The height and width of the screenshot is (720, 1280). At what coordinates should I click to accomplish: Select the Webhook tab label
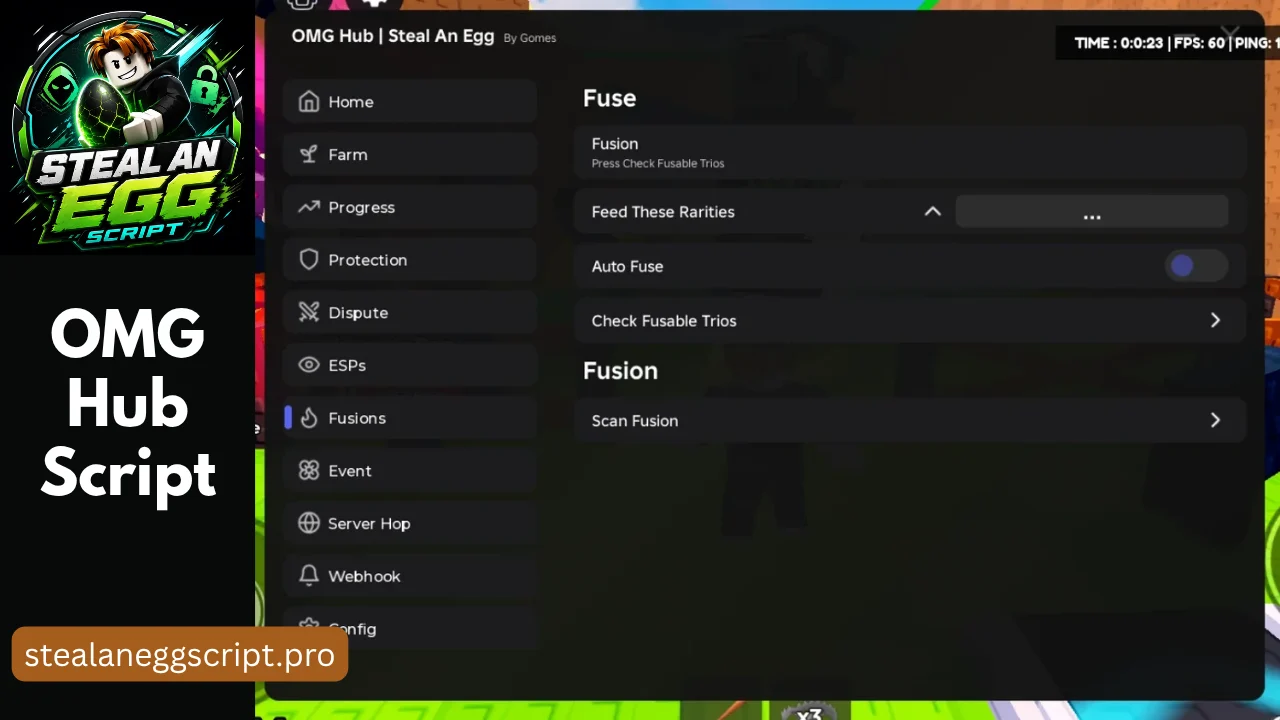coord(364,576)
